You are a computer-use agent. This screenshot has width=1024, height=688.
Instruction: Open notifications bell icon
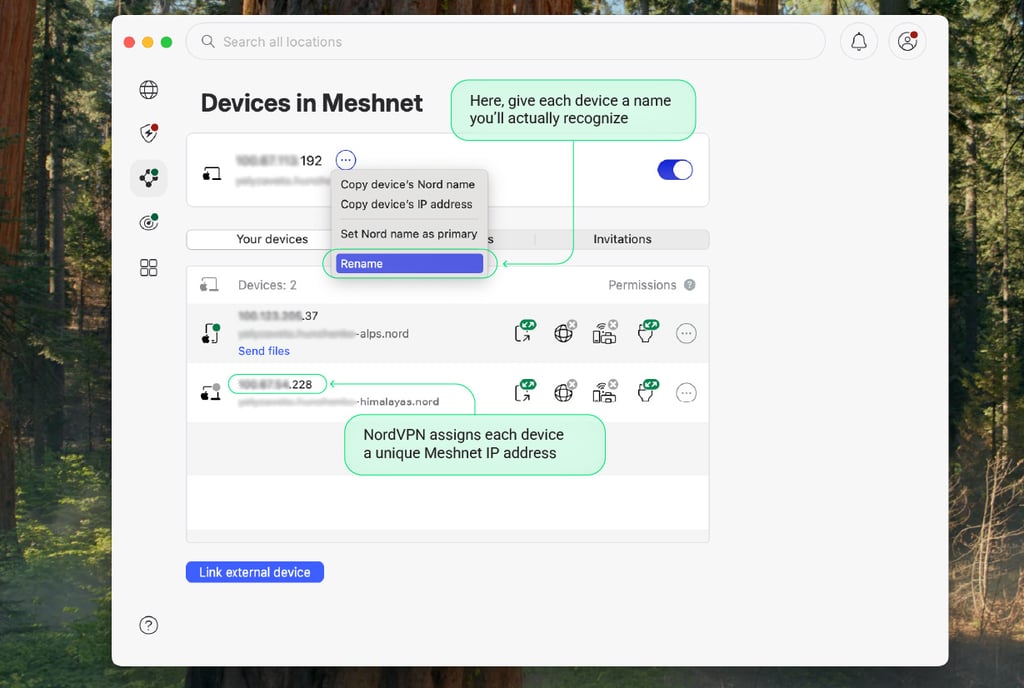point(859,42)
